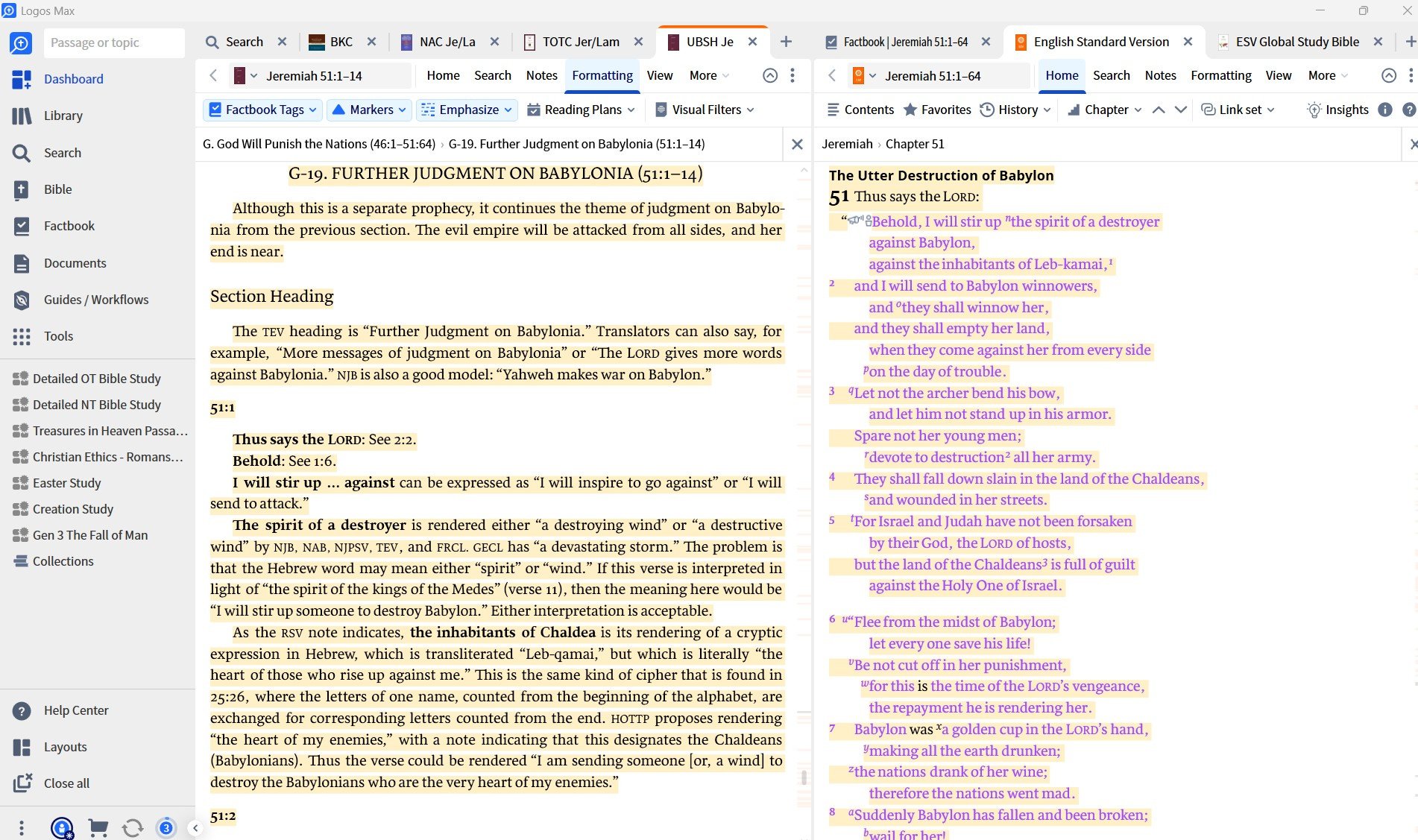Screen dimensions: 1418x840
Task: Expand the Factbook Tags dropdown arrow
Action: pos(313,110)
